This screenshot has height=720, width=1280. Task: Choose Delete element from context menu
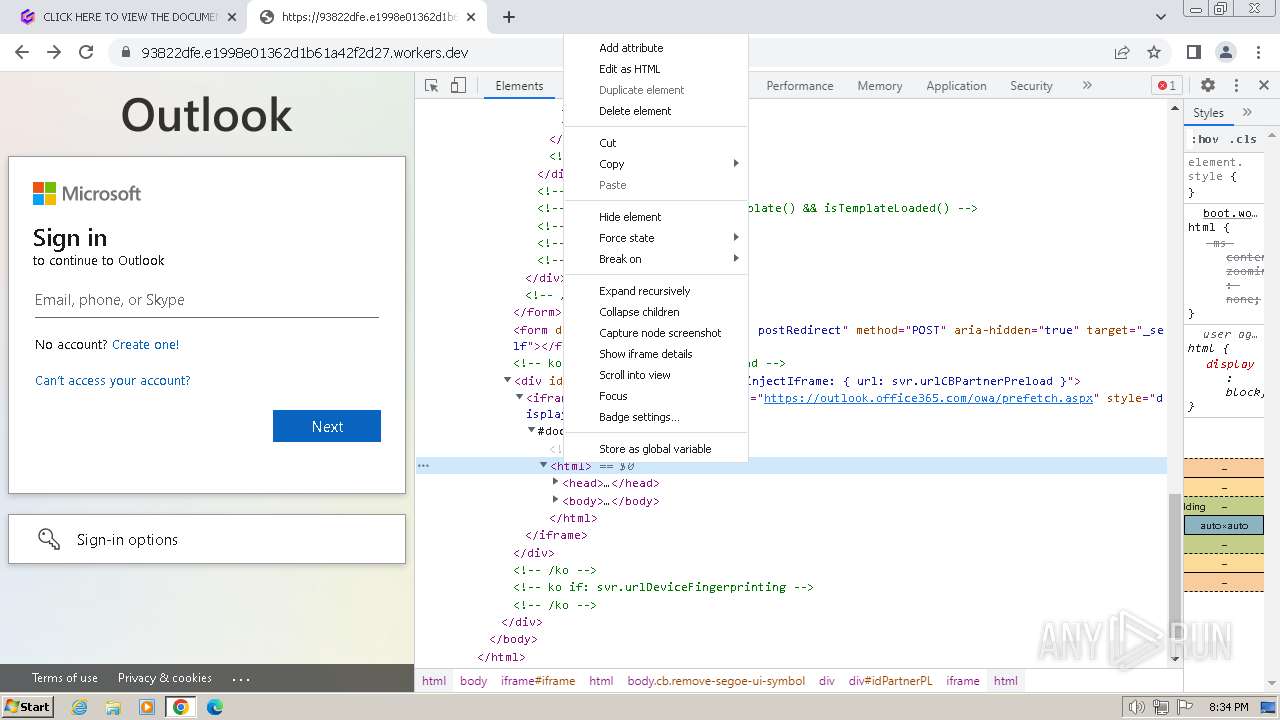tap(656, 111)
